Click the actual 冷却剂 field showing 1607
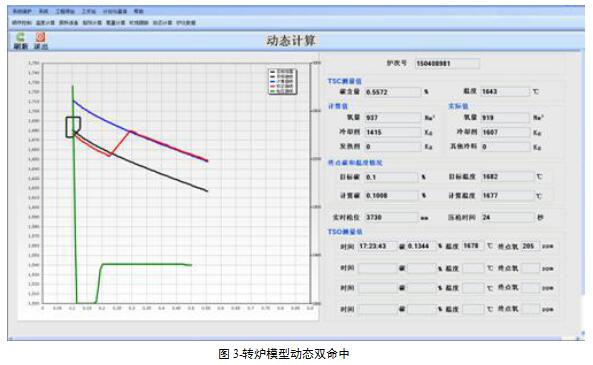The width and height of the screenshot is (593, 365). [505, 132]
